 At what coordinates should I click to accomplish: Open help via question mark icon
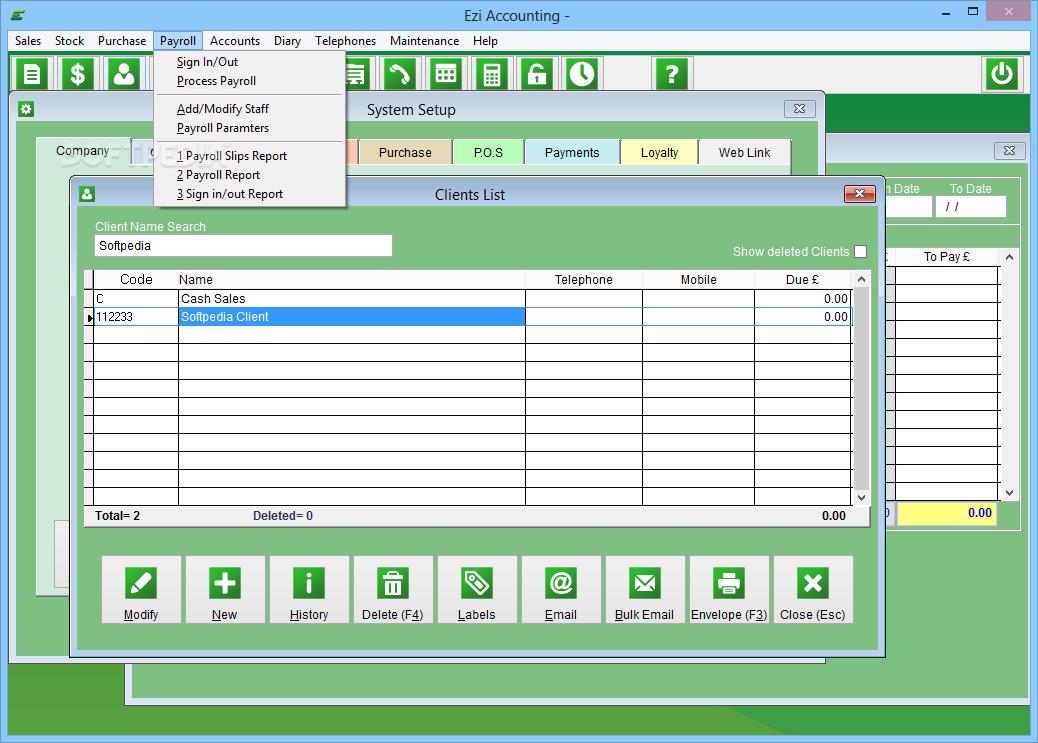tap(672, 74)
